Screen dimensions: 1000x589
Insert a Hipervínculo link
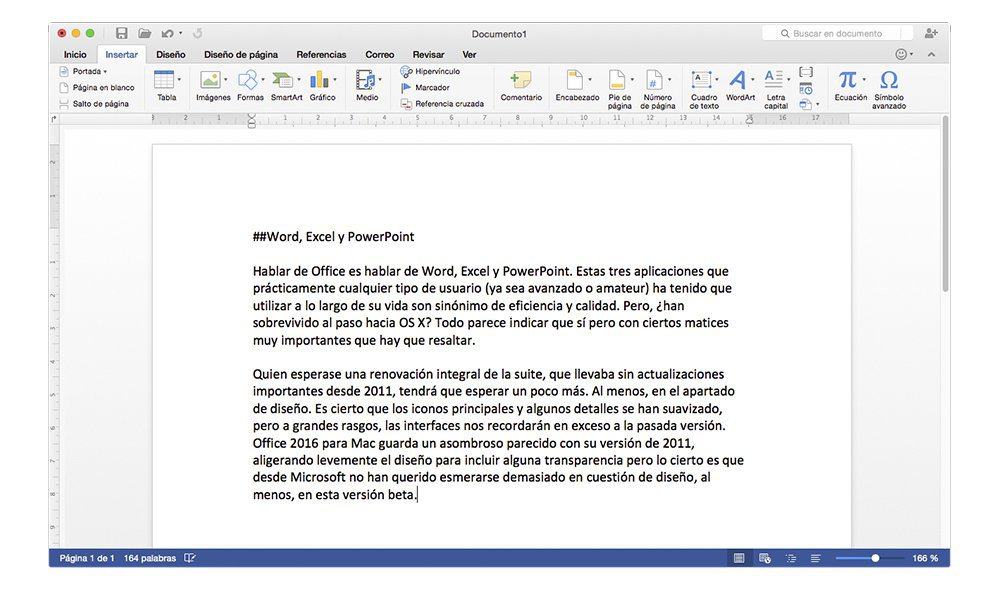[x=430, y=71]
